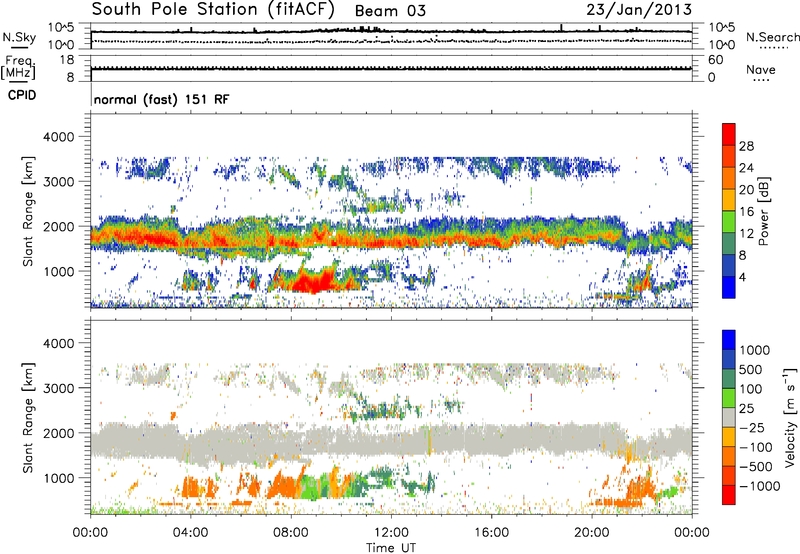Click the 'Nave' legend label
The image size is (800, 554).
tap(761, 69)
